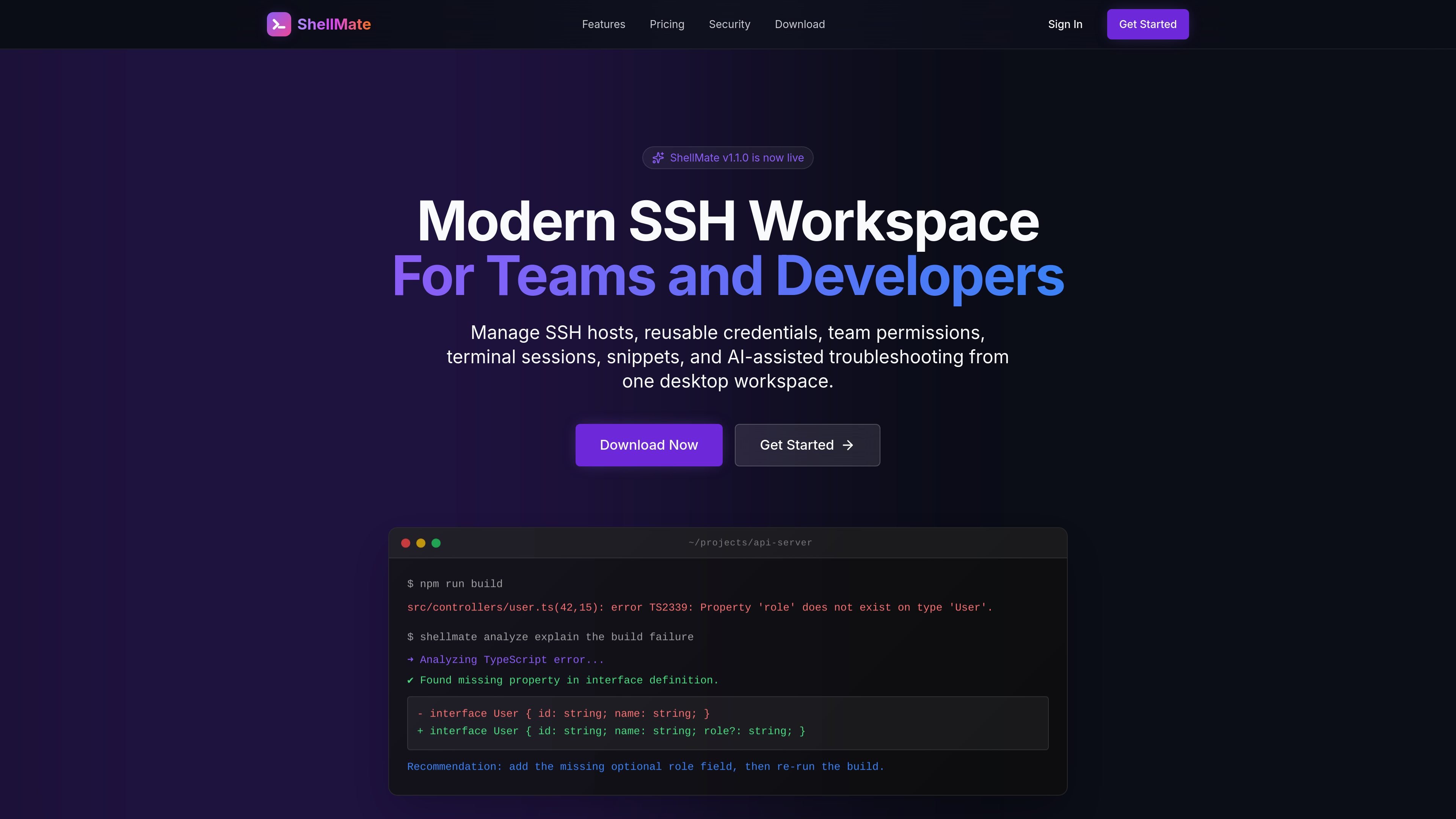Click the hero Get Started arrow button
The width and height of the screenshot is (1456, 819).
pos(807,445)
